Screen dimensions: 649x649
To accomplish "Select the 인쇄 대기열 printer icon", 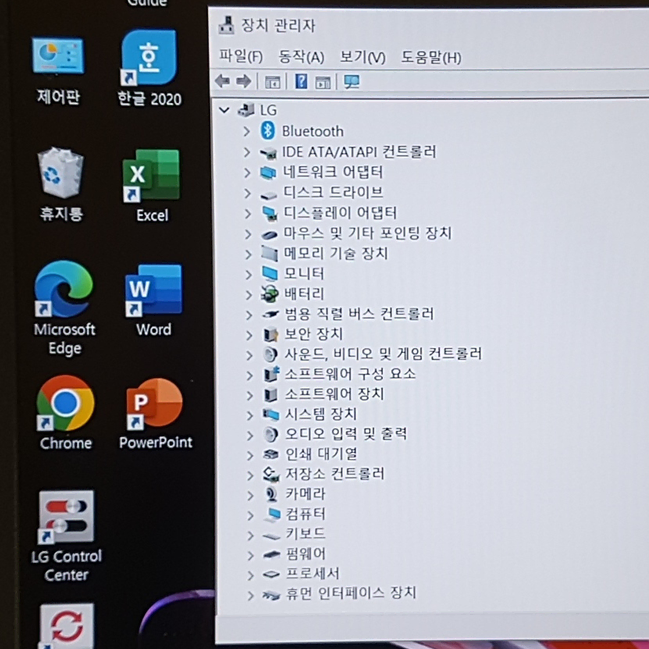I will 271,454.
